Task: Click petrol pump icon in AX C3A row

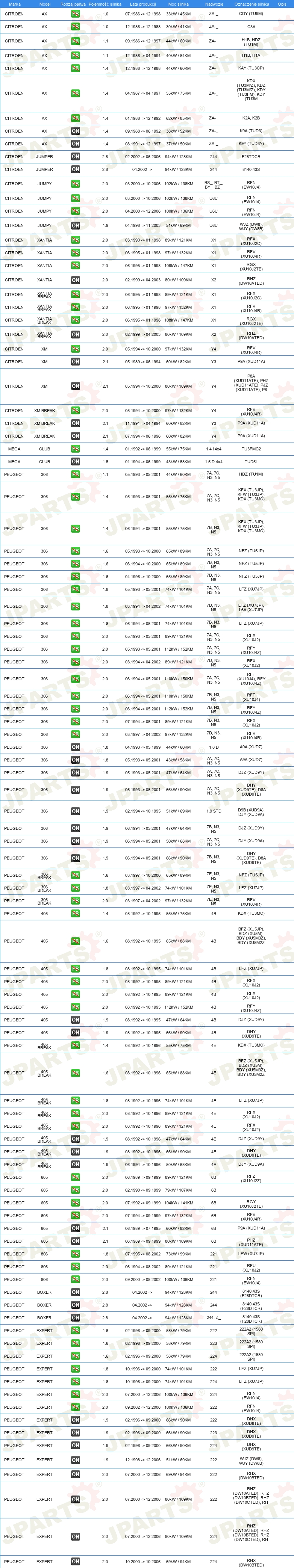Action: (76, 27)
